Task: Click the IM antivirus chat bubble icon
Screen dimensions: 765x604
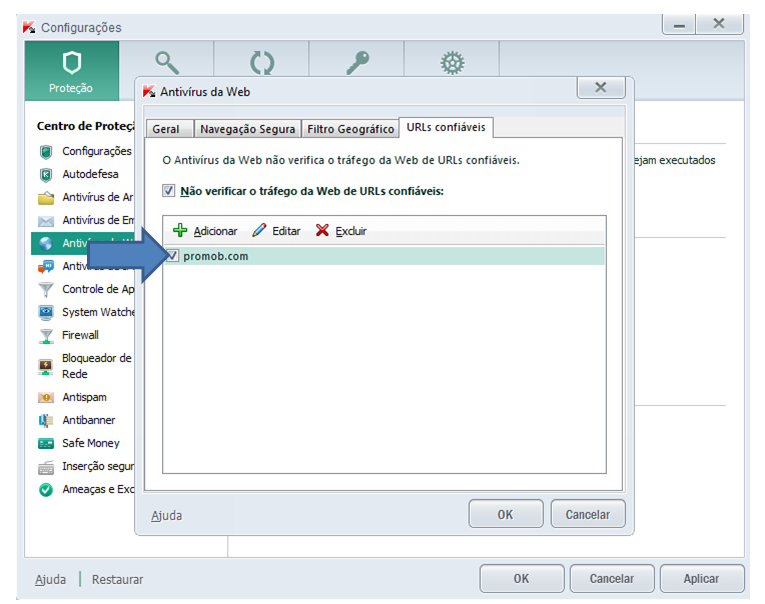Action: click(46, 266)
